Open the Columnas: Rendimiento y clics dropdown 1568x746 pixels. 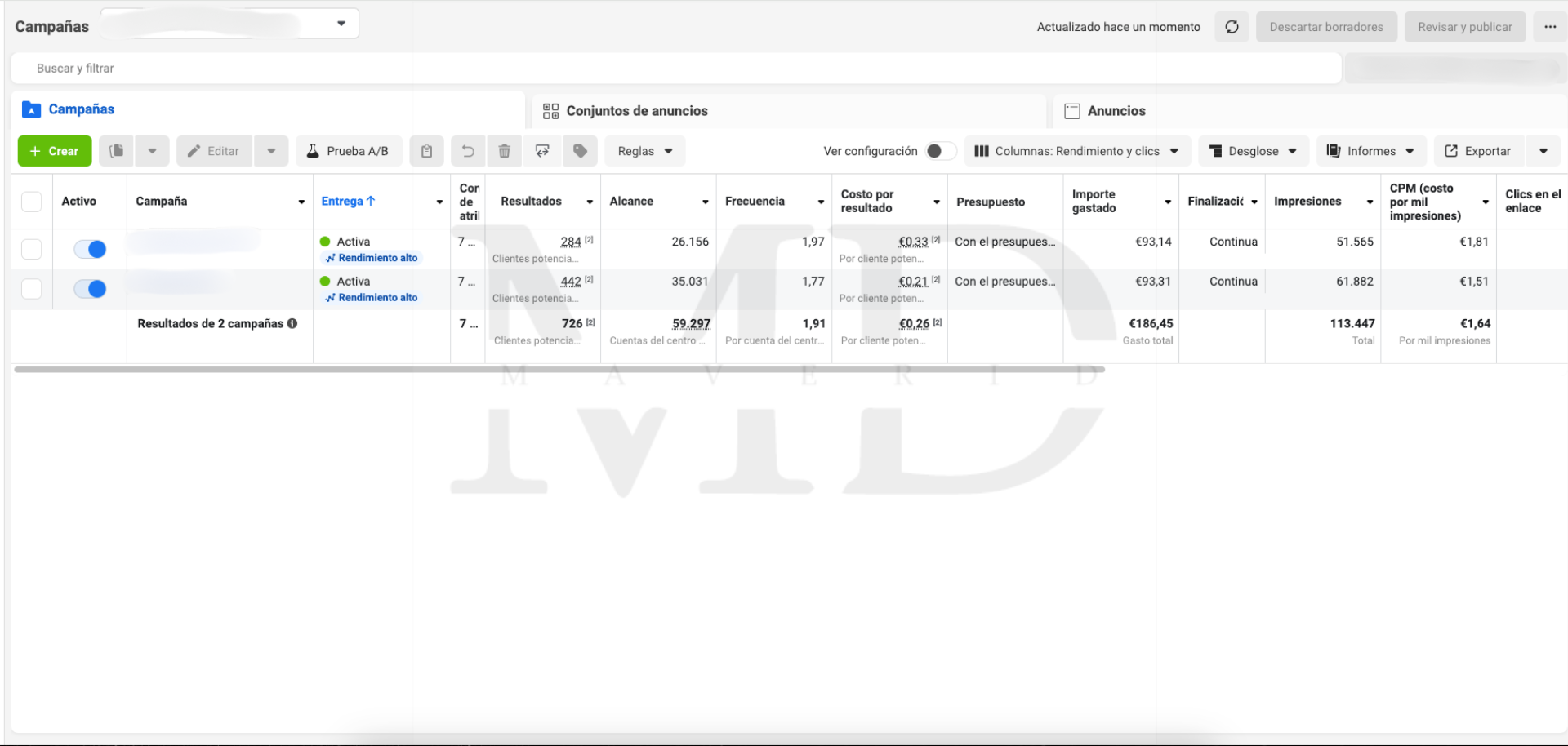pyautogui.click(x=1076, y=151)
